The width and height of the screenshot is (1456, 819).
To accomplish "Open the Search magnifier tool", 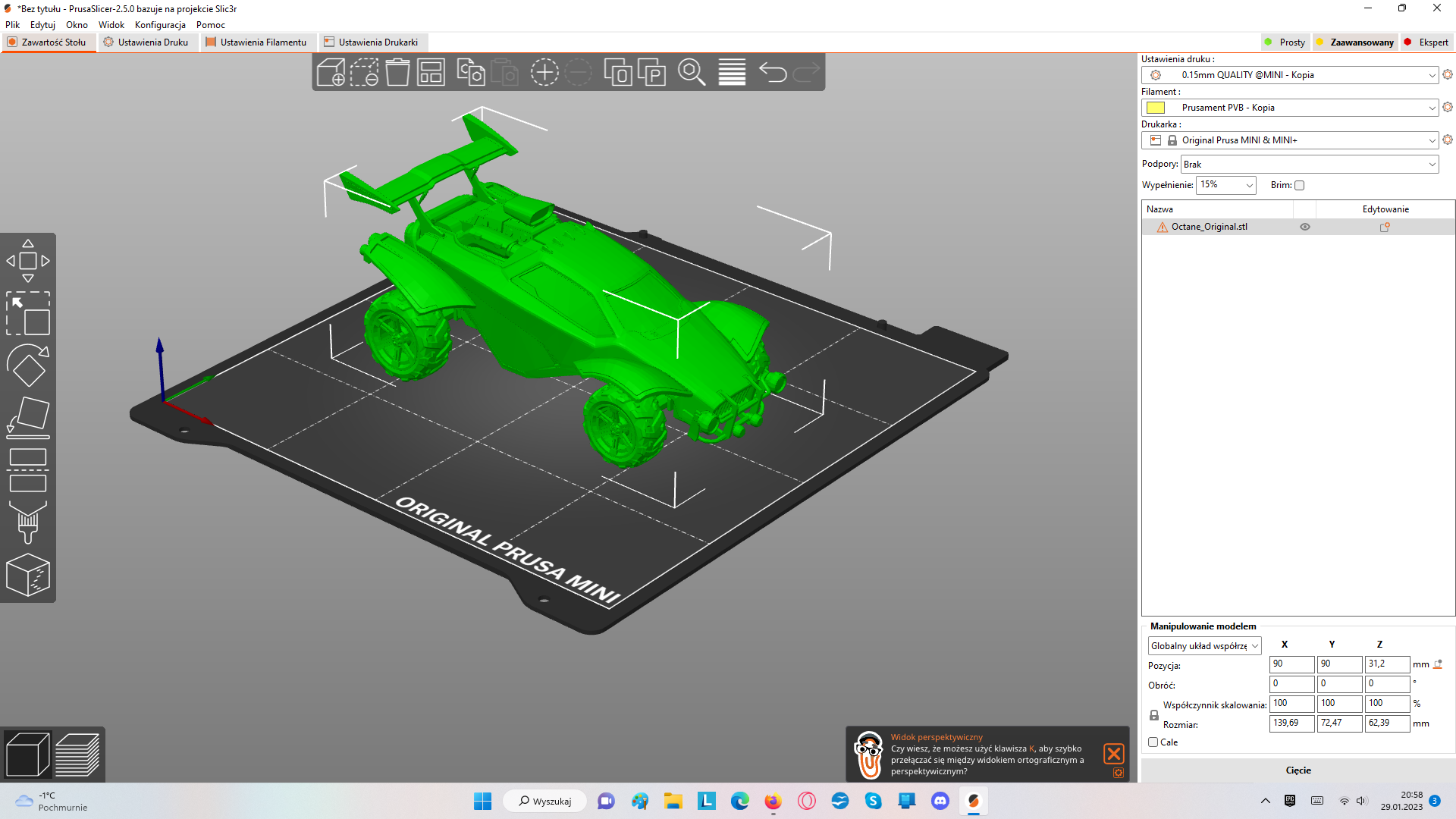I will [692, 72].
